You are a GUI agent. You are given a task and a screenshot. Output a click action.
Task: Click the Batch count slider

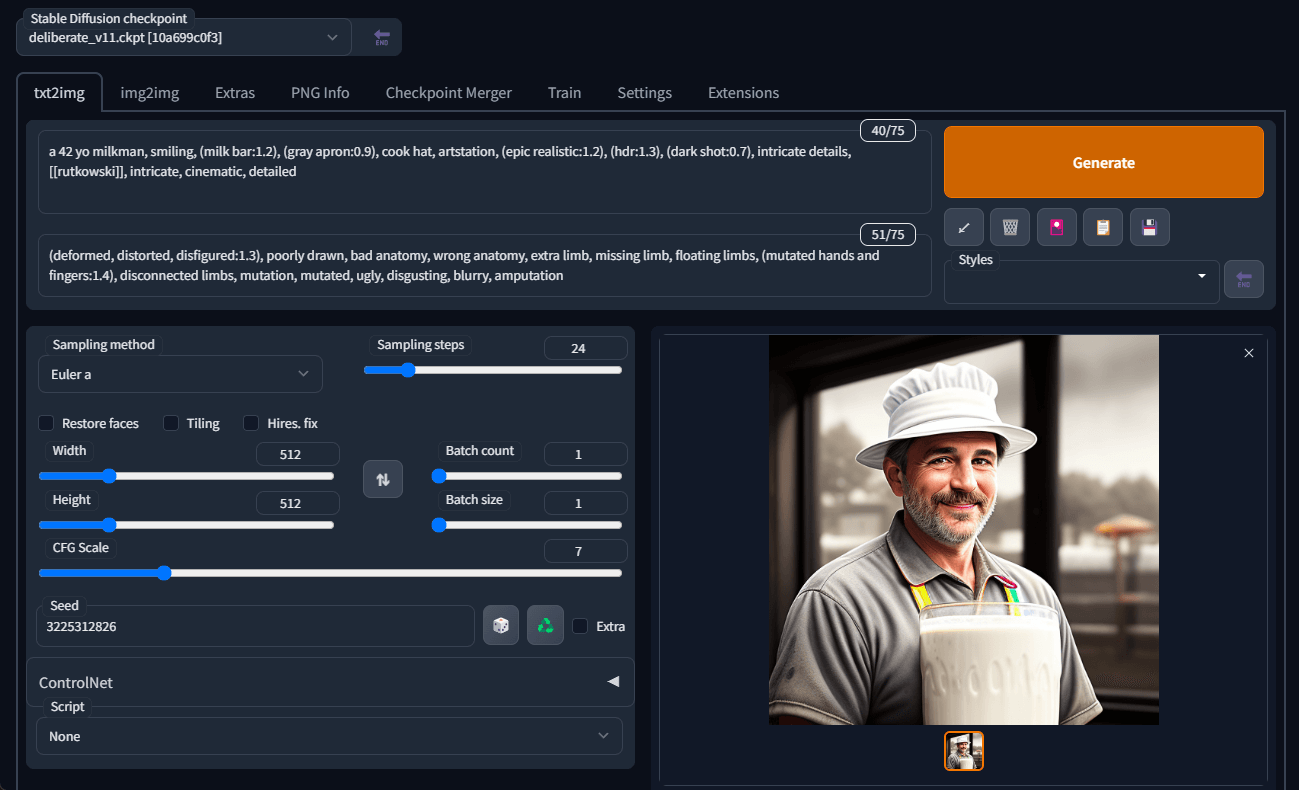(x=527, y=476)
